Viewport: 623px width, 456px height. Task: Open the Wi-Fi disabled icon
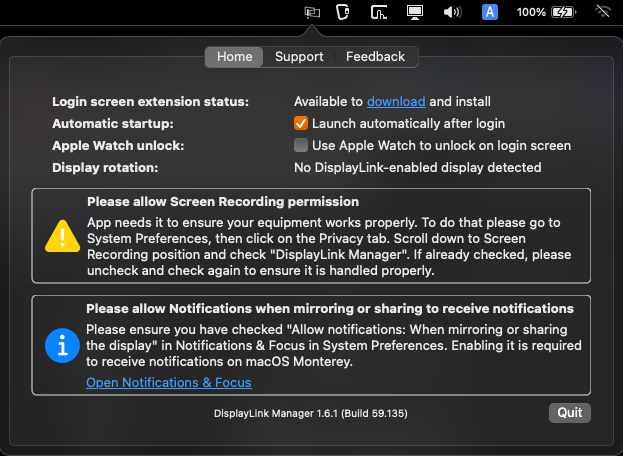603,12
